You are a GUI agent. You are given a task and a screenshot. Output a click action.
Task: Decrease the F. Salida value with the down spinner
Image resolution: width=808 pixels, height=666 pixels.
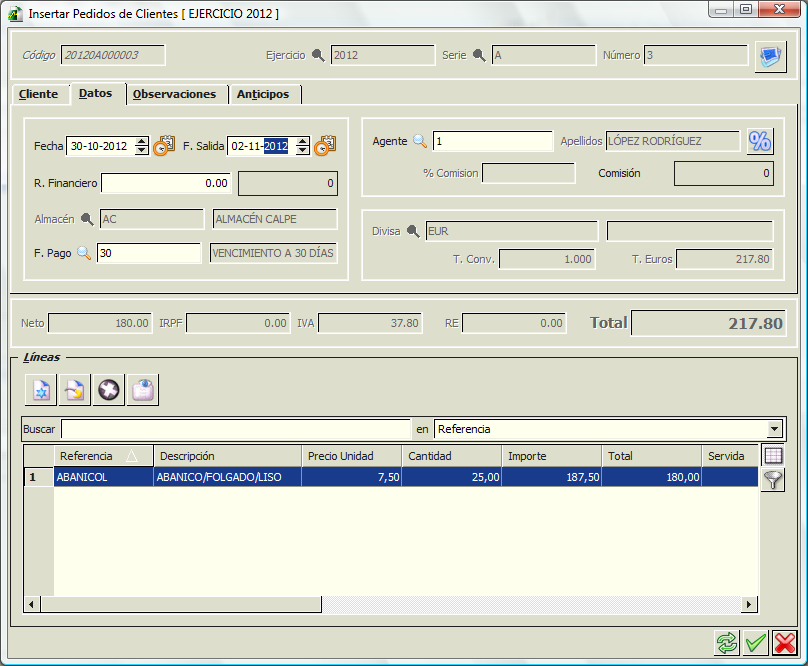pyautogui.click(x=303, y=150)
